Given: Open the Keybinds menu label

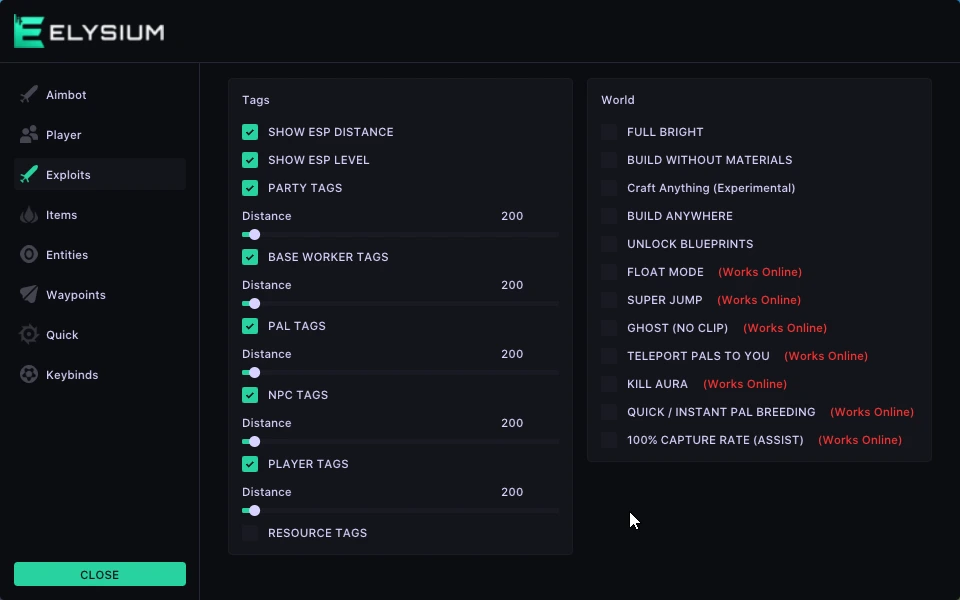Looking at the screenshot, I should tap(72, 375).
